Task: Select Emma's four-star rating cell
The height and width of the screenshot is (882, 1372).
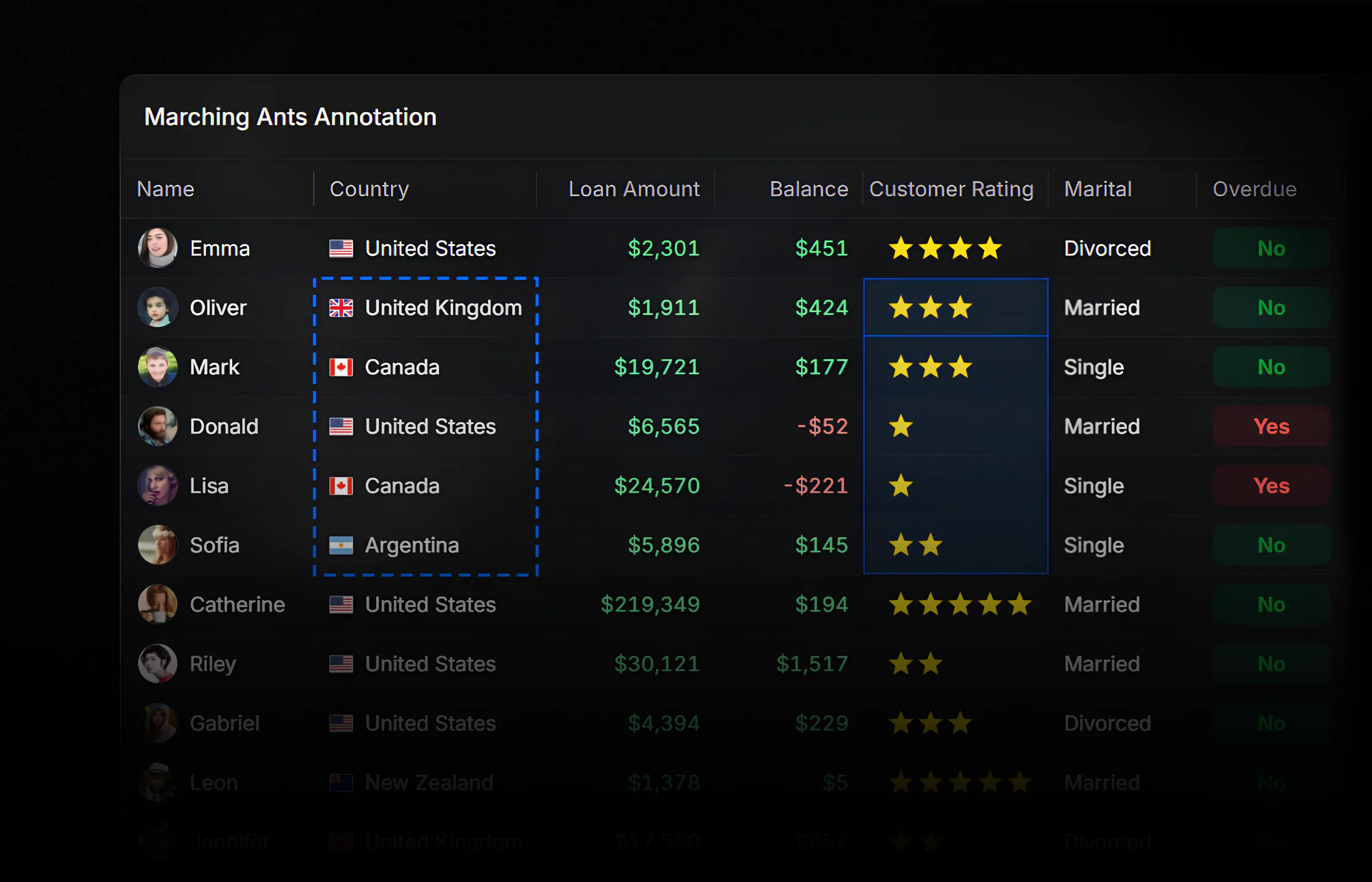Action: tap(956, 248)
